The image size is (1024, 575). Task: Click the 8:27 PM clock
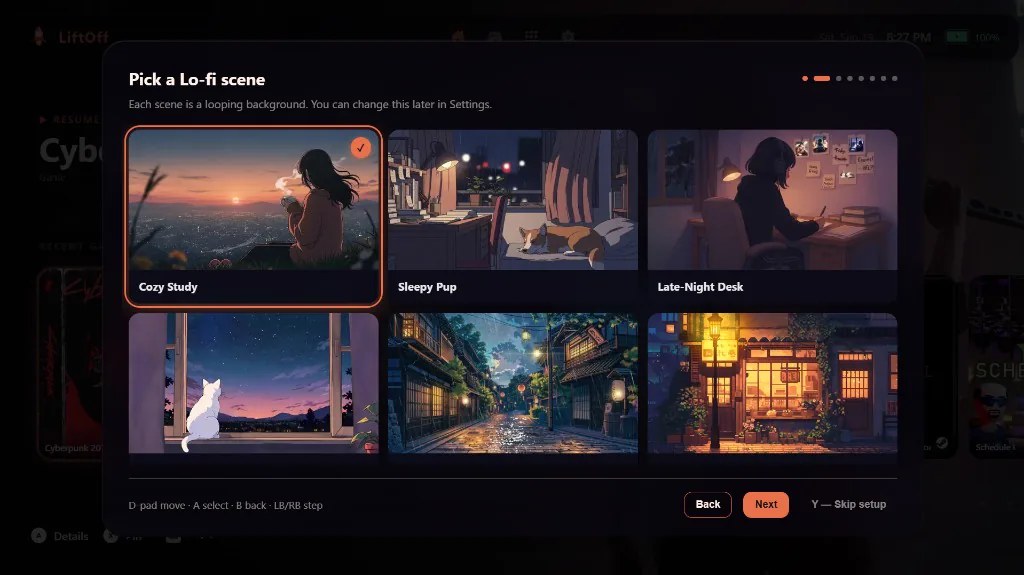tap(908, 37)
